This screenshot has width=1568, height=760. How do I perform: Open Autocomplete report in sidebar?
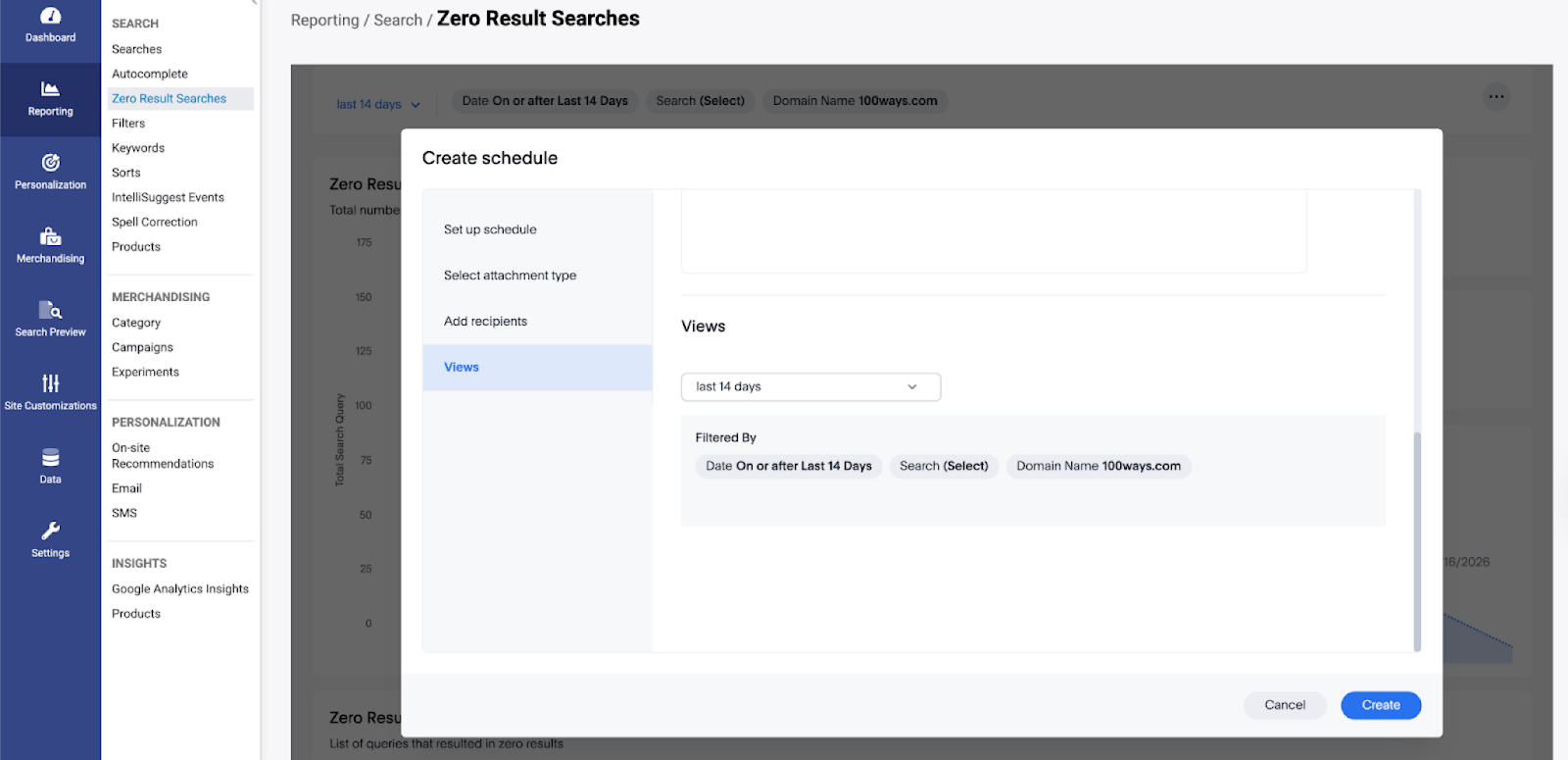pyautogui.click(x=150, y=75)
